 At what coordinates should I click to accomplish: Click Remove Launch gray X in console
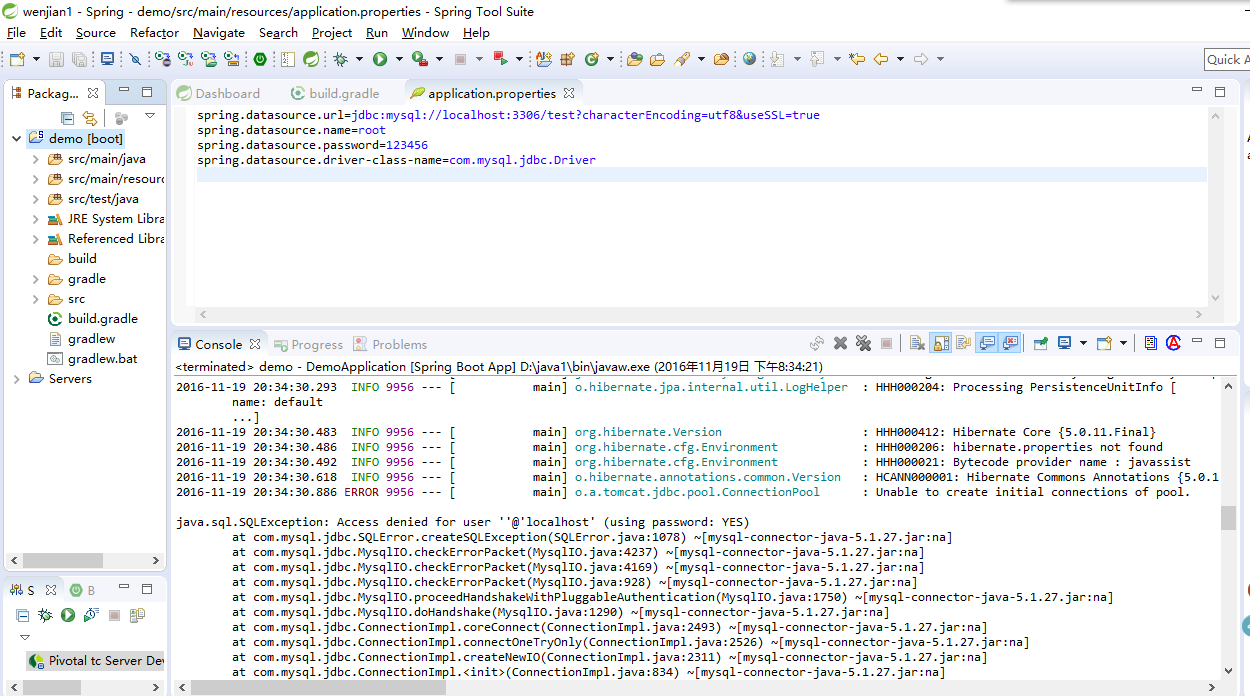841,343
